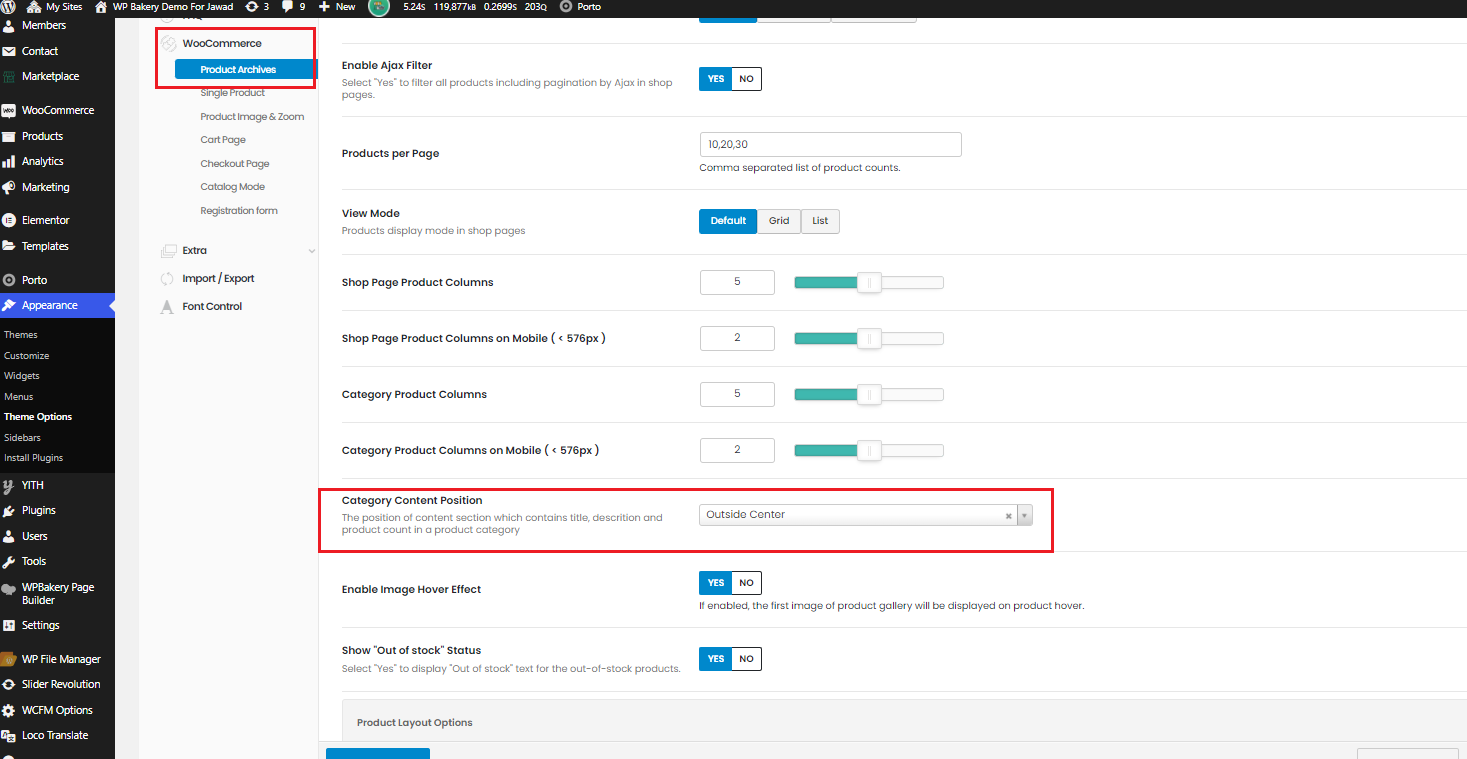Click the WP Bakery Demo For Jawad site link

pyautogui.click(x=164, y=7)
